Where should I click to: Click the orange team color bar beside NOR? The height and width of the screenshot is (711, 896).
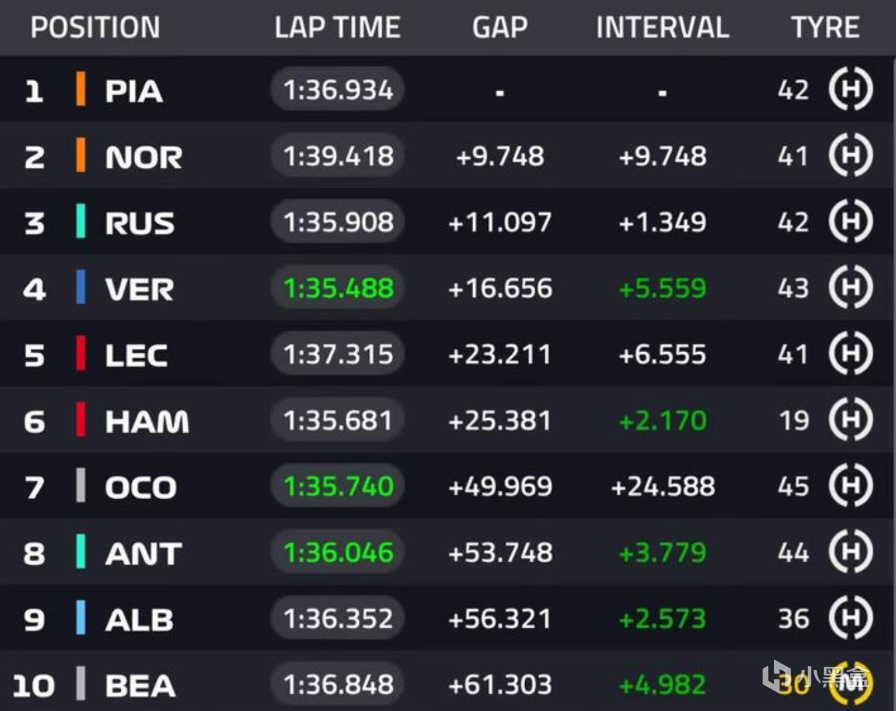click(x=80, y=156)
